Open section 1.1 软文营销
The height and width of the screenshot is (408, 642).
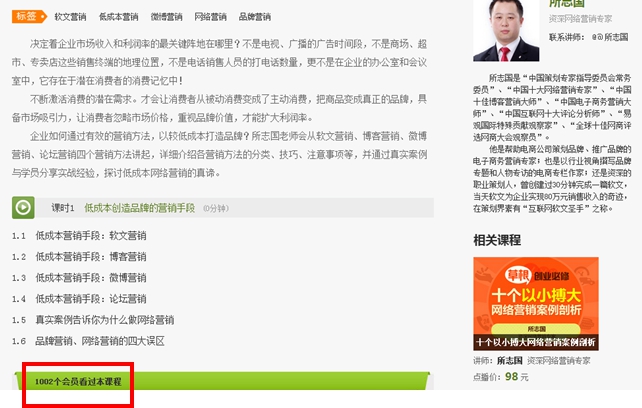click(x=79, y=236)
